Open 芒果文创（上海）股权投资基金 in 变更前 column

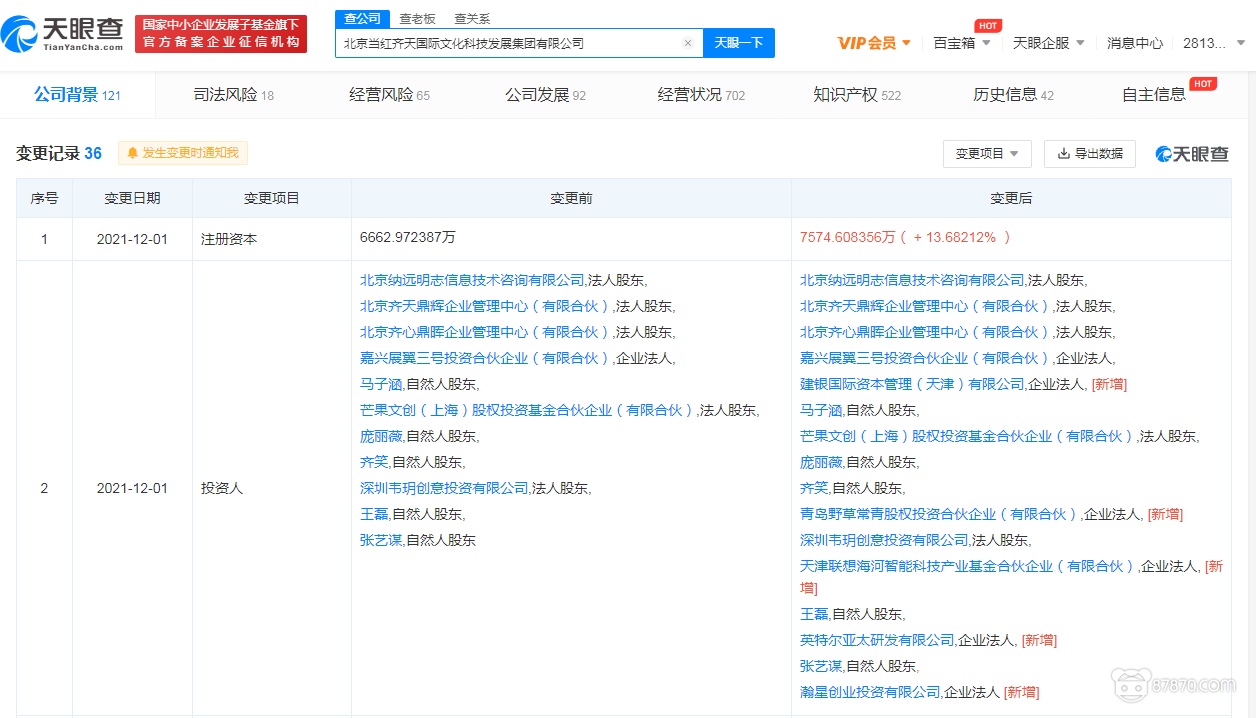click(x=528, y=410)
